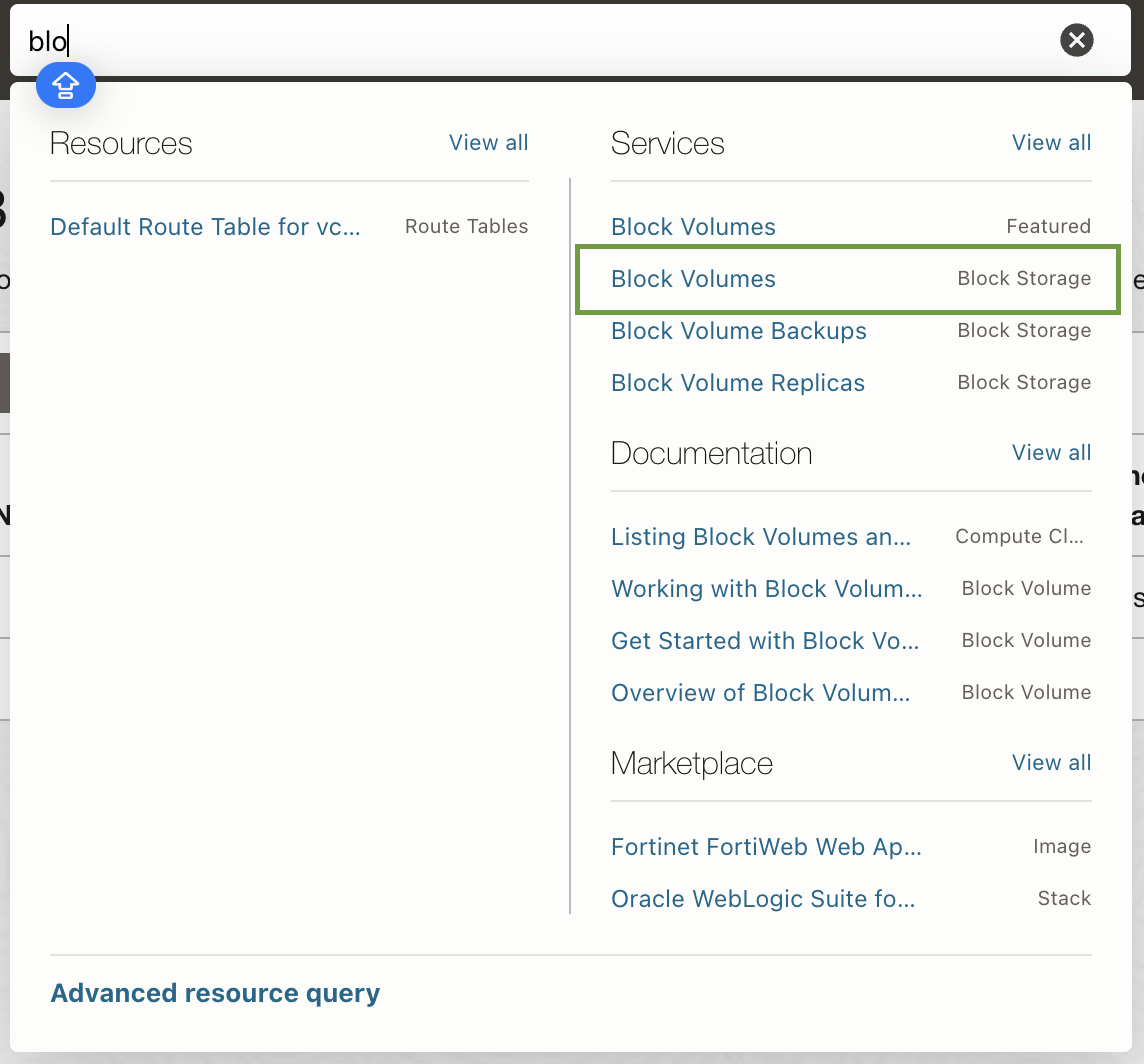The width and height of the screenshot is (1144, 1064).
Task: Open Block Volume Backups service
Action: (738, 331)
